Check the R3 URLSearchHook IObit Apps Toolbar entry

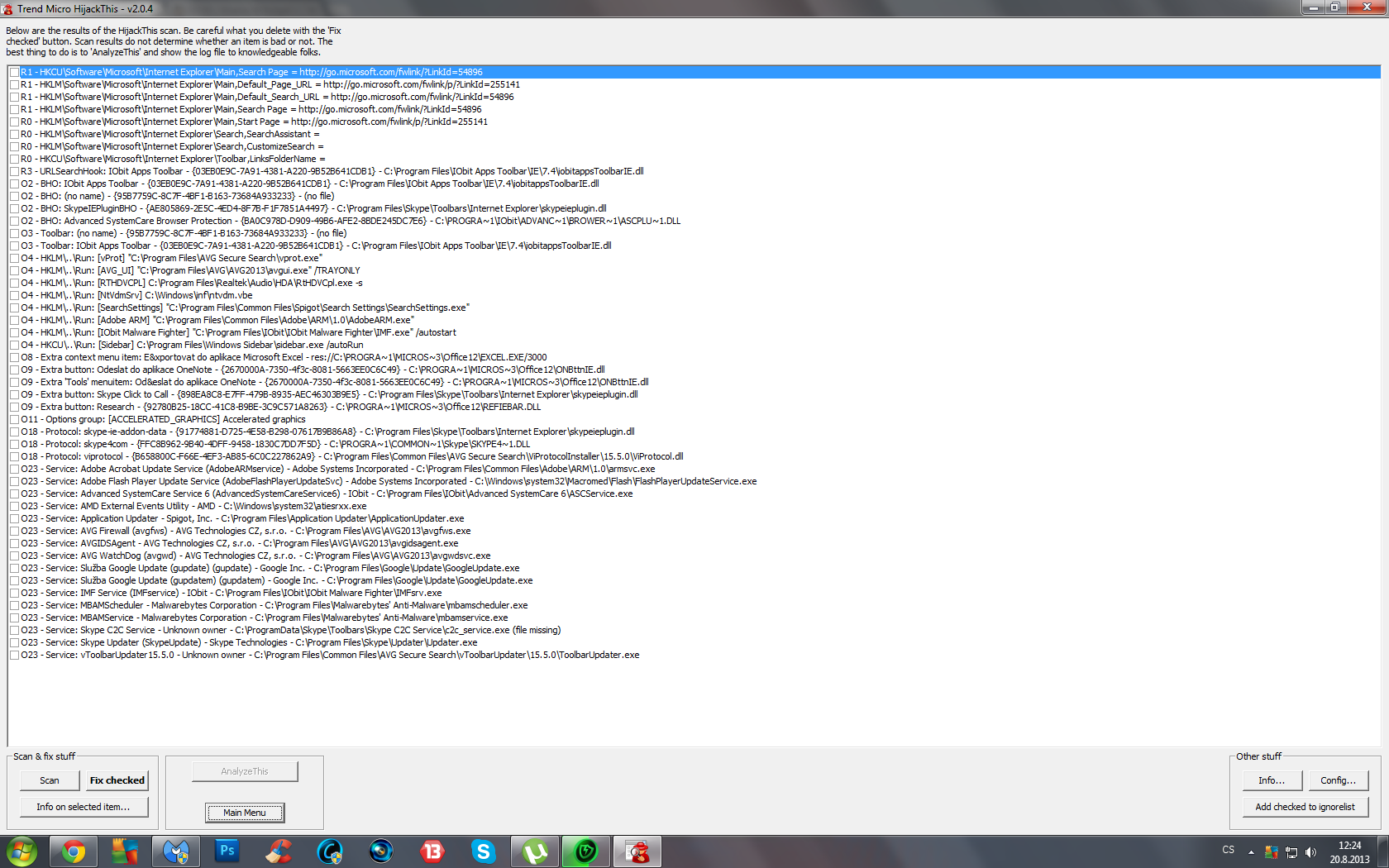click(15, 172)
